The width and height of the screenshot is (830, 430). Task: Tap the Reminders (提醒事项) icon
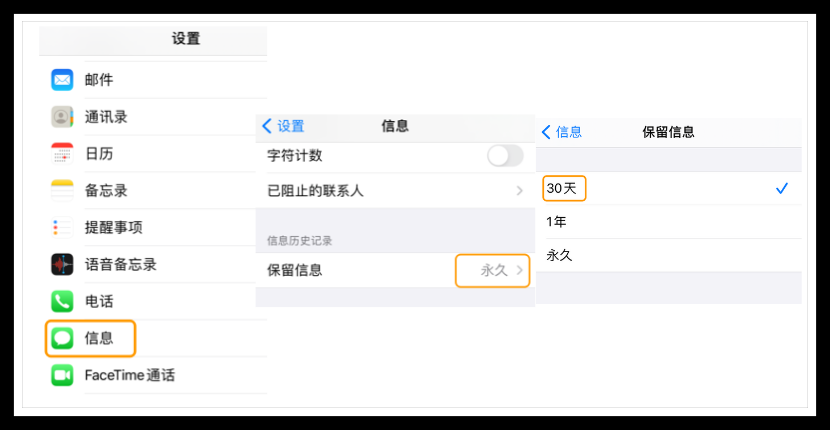[x=63, y=228]
